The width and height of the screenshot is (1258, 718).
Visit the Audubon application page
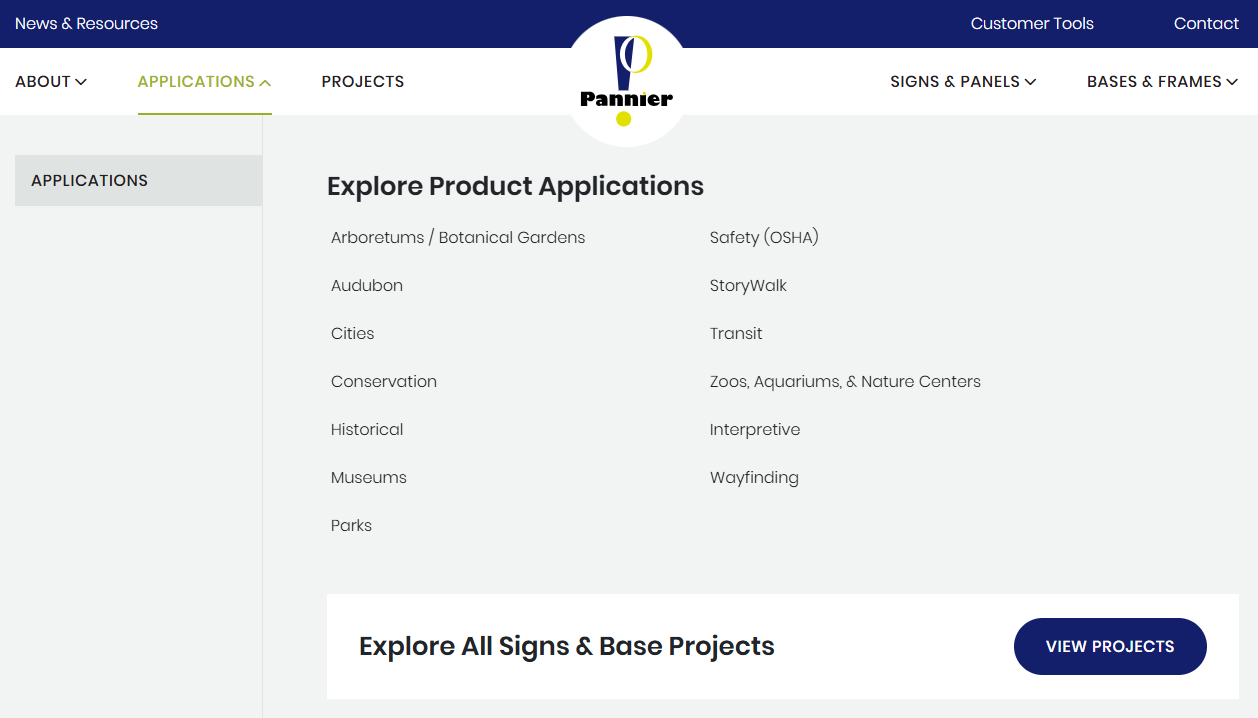pos(367,286)
